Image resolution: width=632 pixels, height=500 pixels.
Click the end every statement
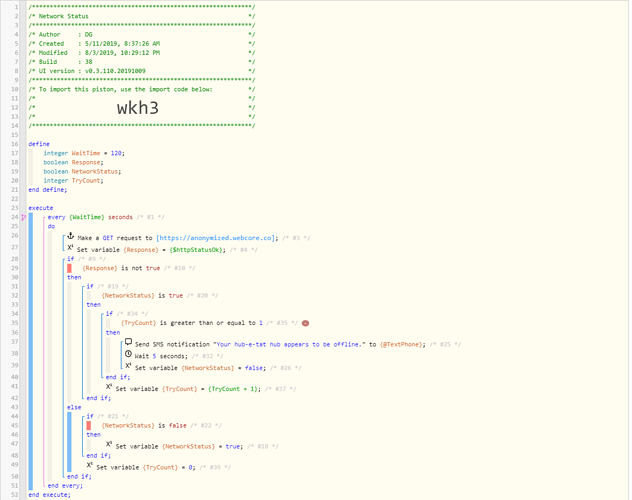pyautogui.click(x=65, y=485)
